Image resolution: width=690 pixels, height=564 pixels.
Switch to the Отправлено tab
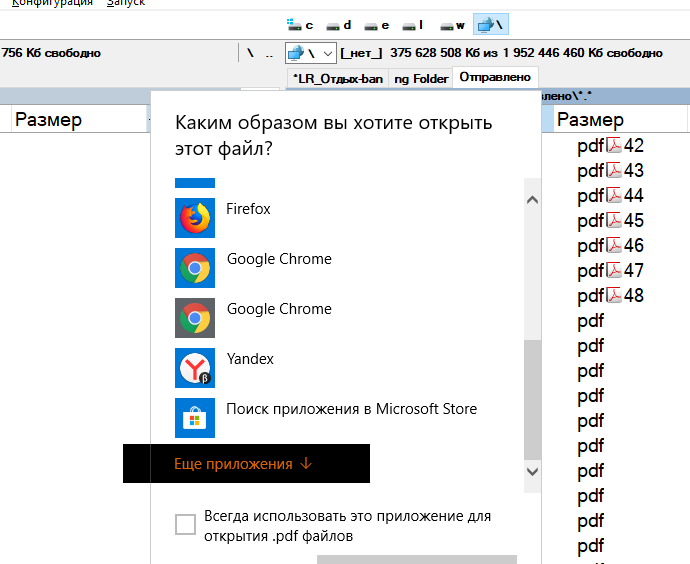click(x=495, y=77)
